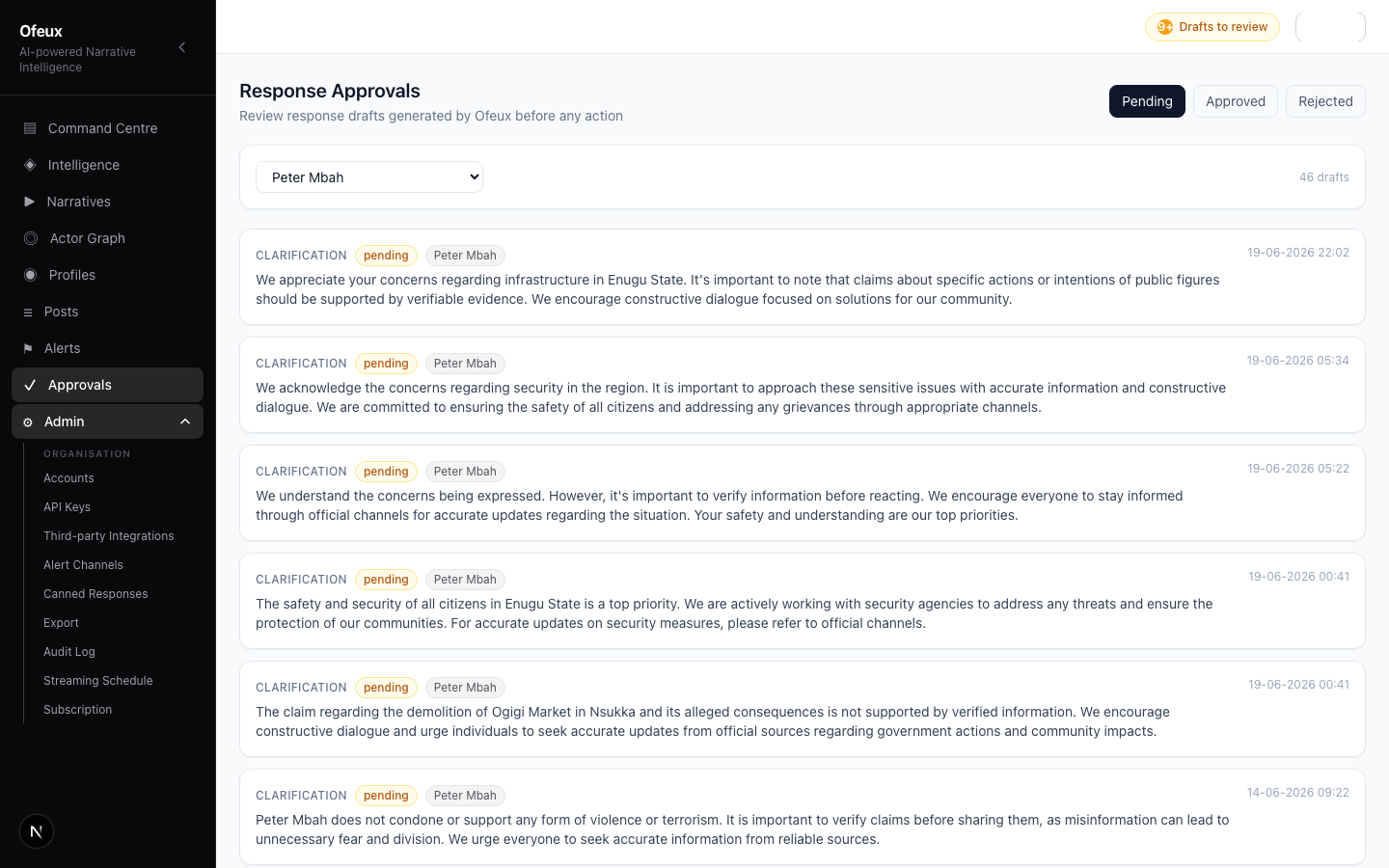
Task: Click CLARIFICATION label on the 05:22 draft
Action: [x=301, y=472]
